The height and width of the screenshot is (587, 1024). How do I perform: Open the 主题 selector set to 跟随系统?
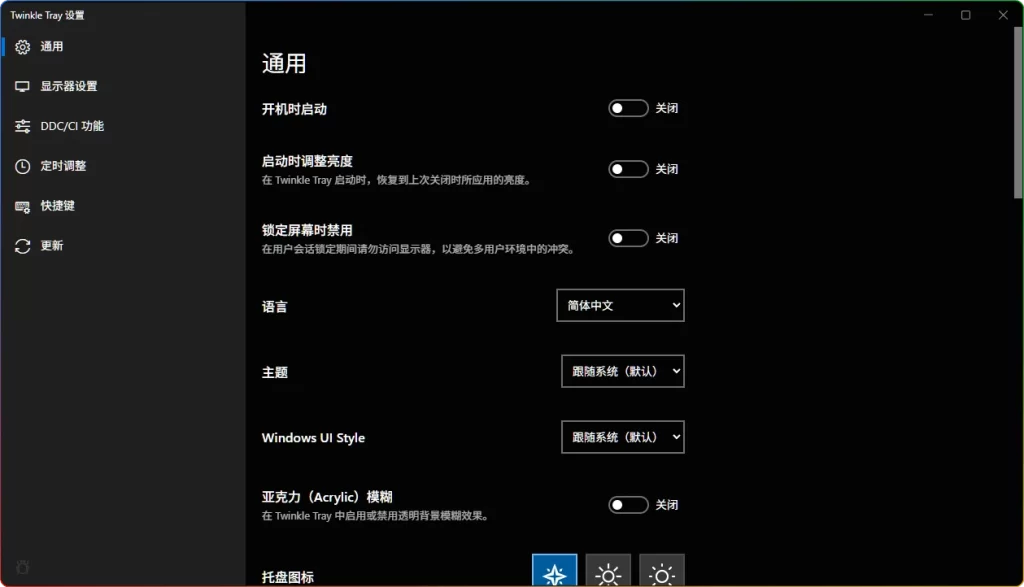pos(622,371)
